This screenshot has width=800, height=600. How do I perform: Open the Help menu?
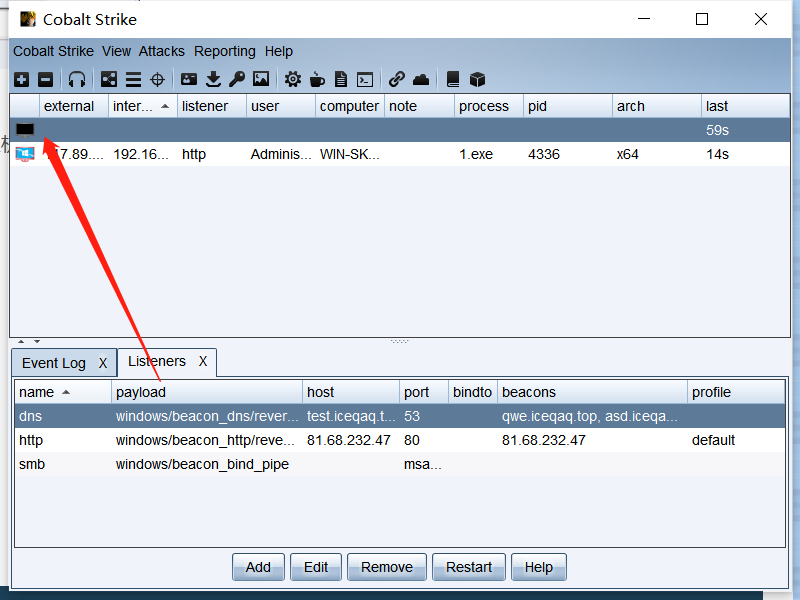click(x=279, y=51)
